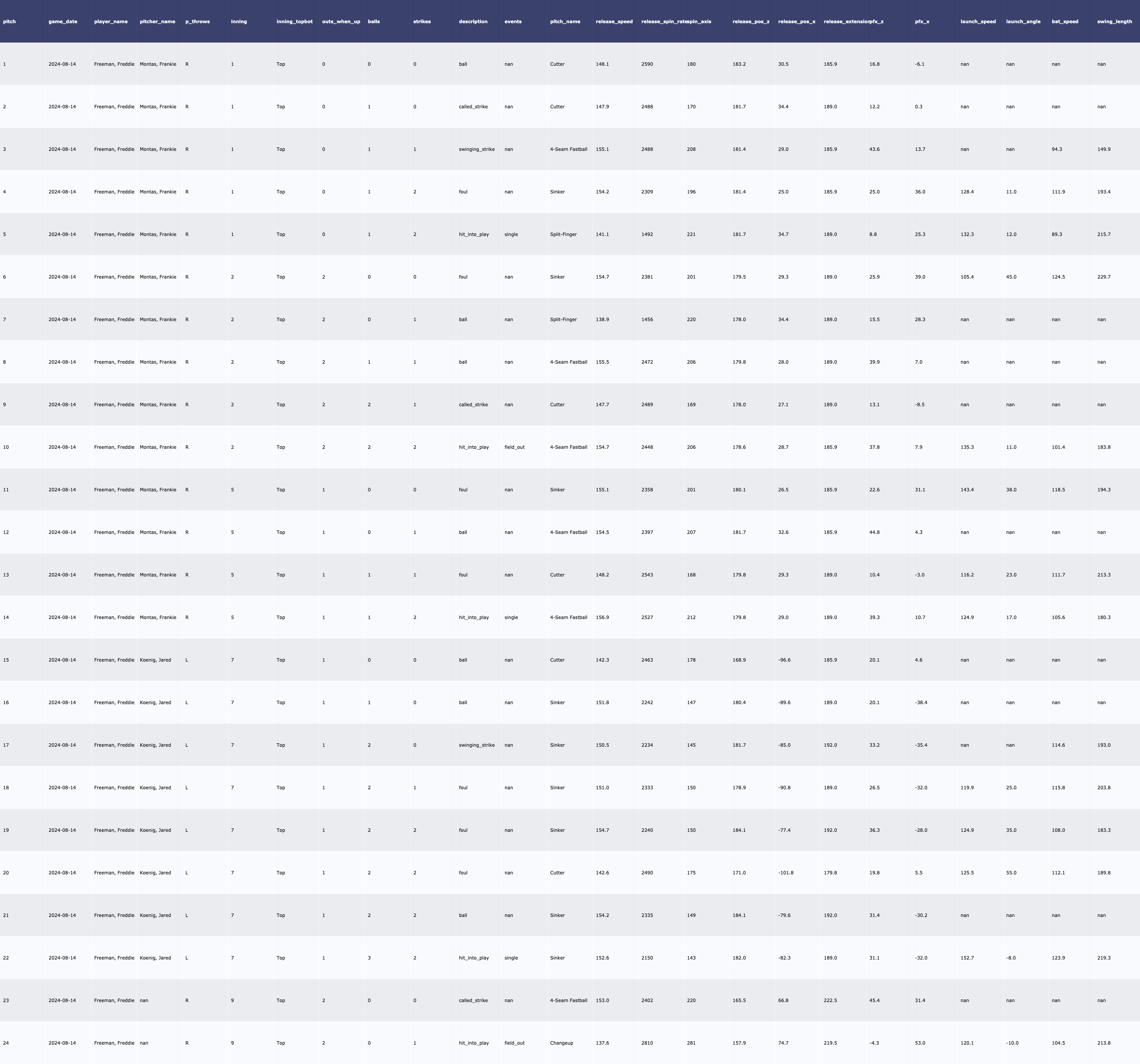Image resolution: width=1140 pixels, height=1064 pixels.
Task: Click the spin_axis column header
Action: [700, 22]
